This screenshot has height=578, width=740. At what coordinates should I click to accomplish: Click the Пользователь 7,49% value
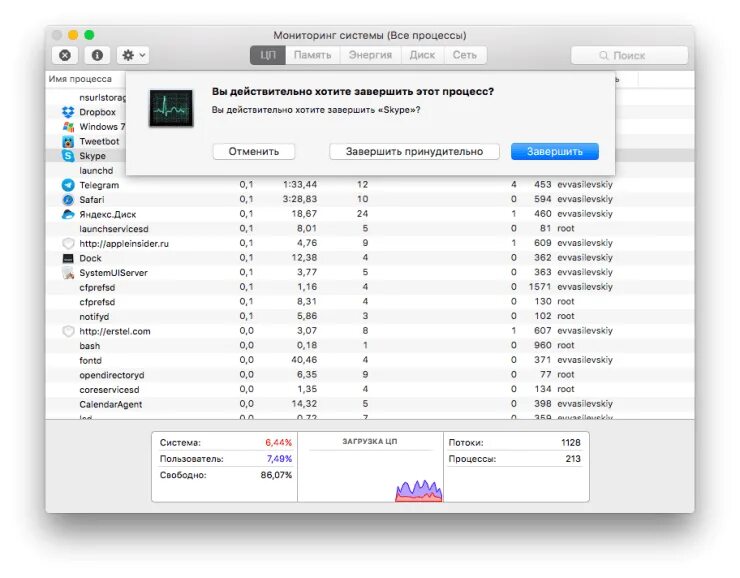click(279, 459)
